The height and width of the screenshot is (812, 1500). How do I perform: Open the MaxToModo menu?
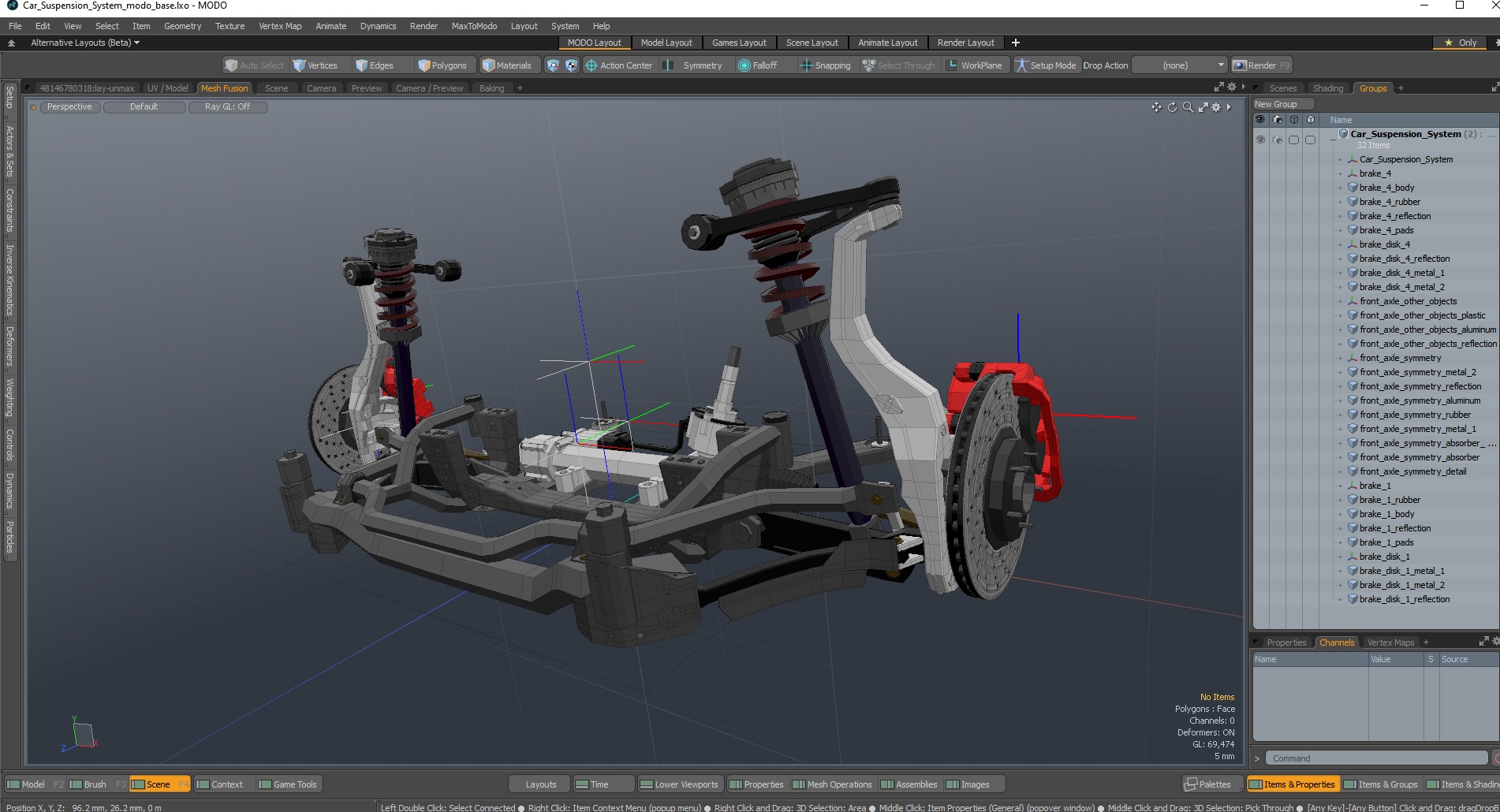[x=474, y=26]
